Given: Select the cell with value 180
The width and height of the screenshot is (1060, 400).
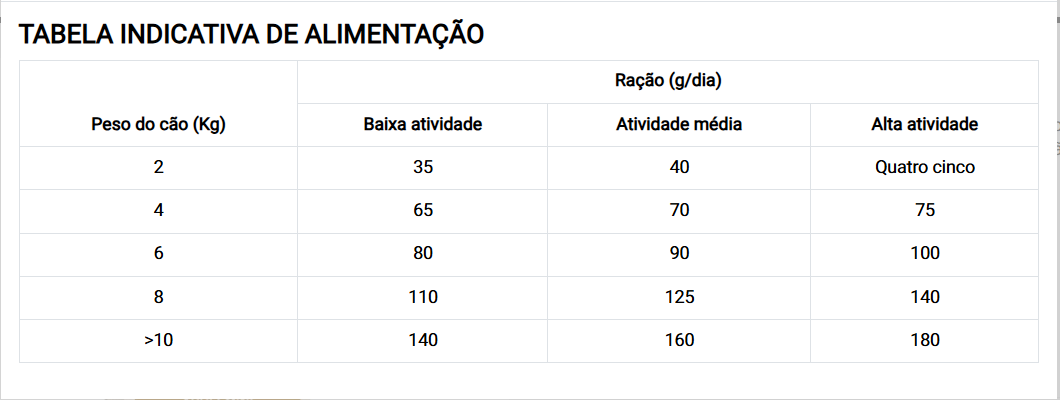Looking at the screenshot, I should point(925,340).
